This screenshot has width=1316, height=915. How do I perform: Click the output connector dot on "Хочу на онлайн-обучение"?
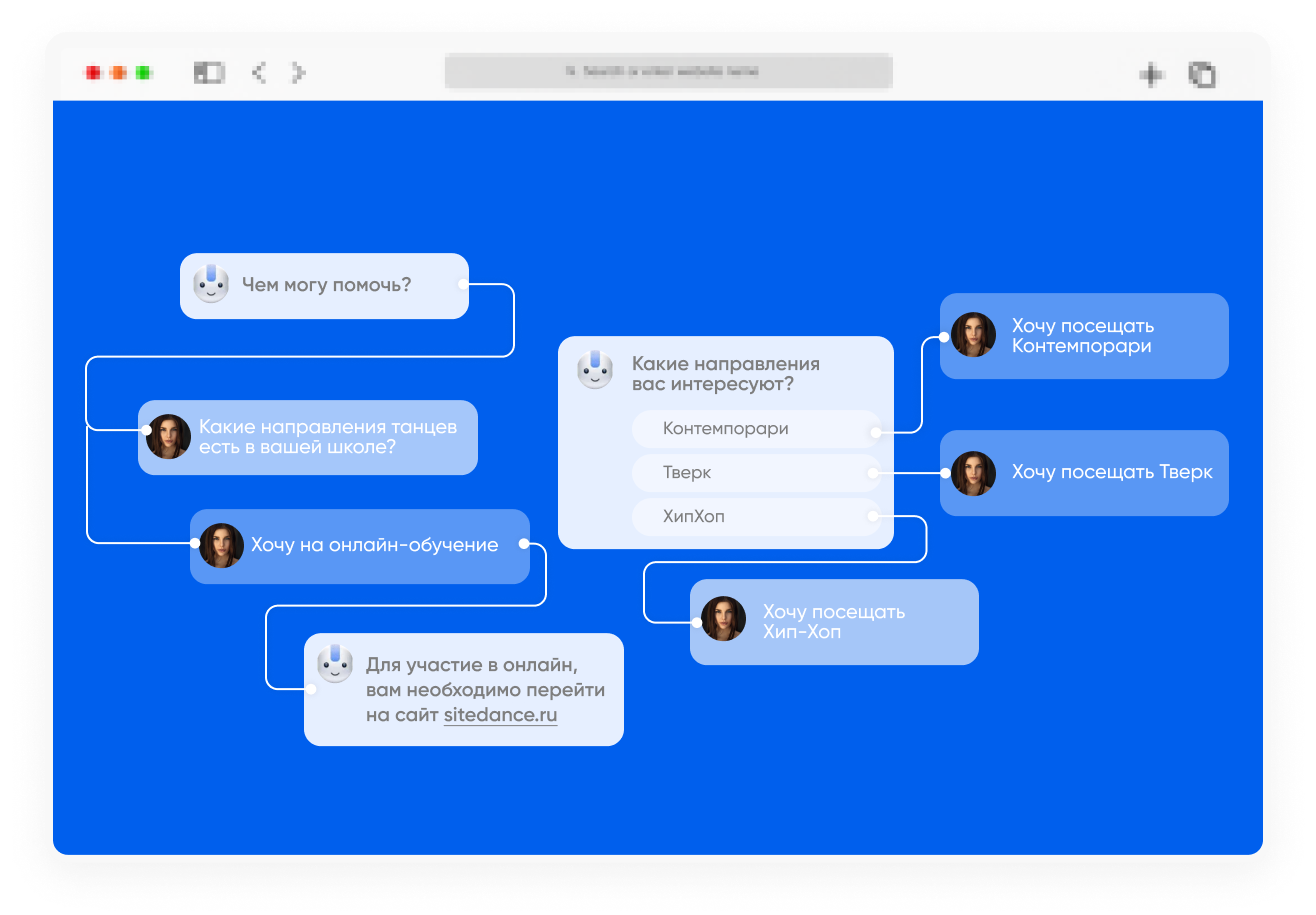click(523, 545)
